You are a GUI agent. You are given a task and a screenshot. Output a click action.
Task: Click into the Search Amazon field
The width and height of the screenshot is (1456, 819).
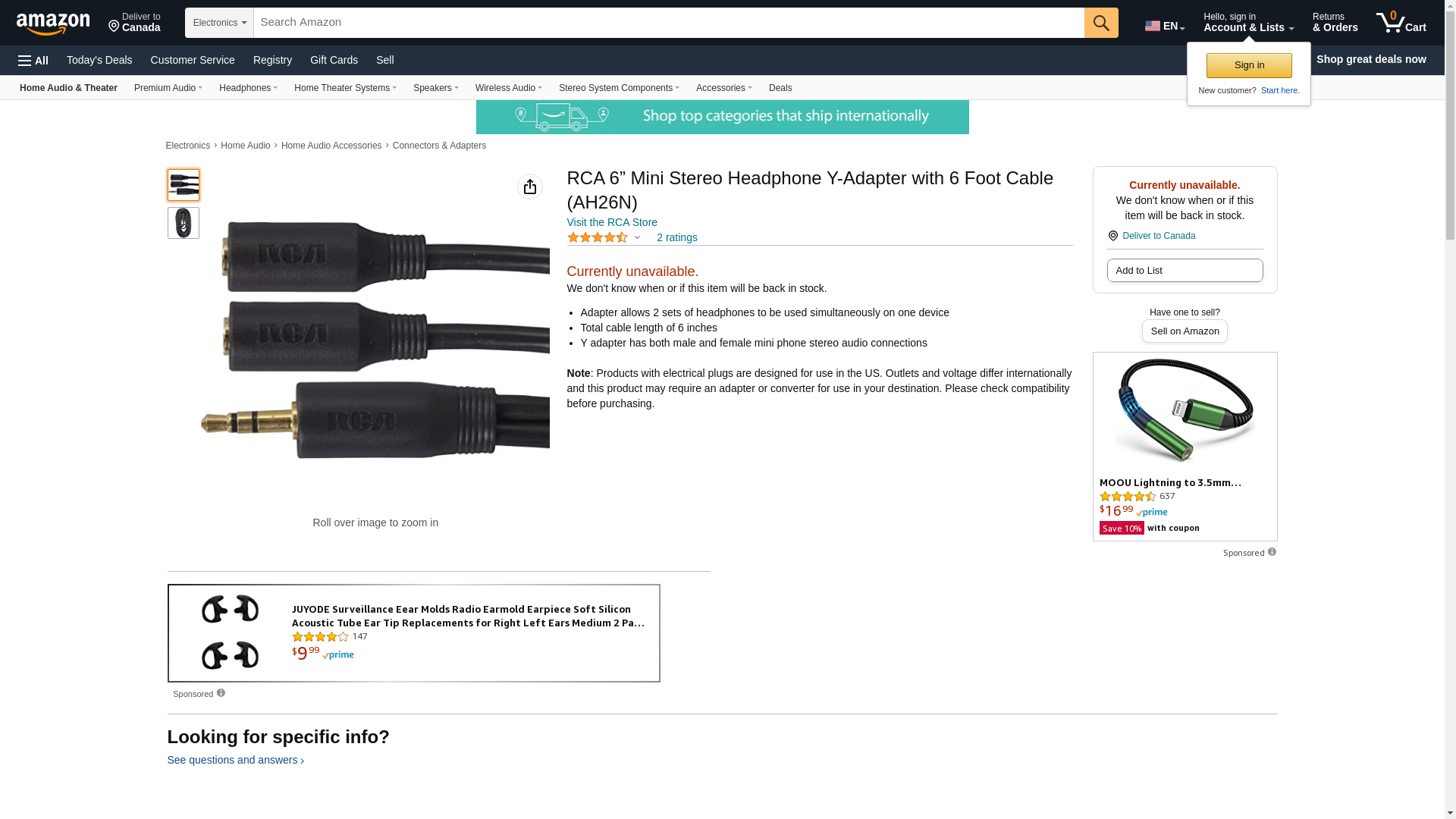coord(668,23)
